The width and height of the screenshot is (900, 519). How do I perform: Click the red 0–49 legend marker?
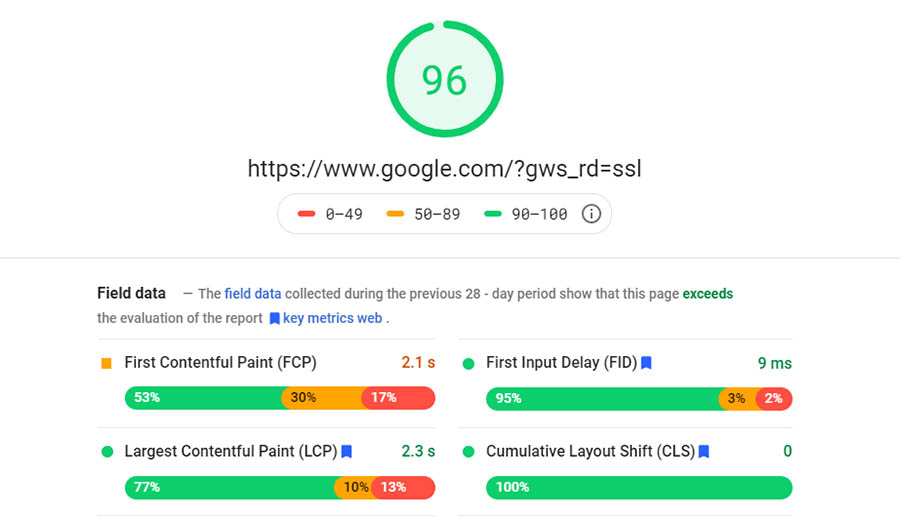(x=307, y=214)
